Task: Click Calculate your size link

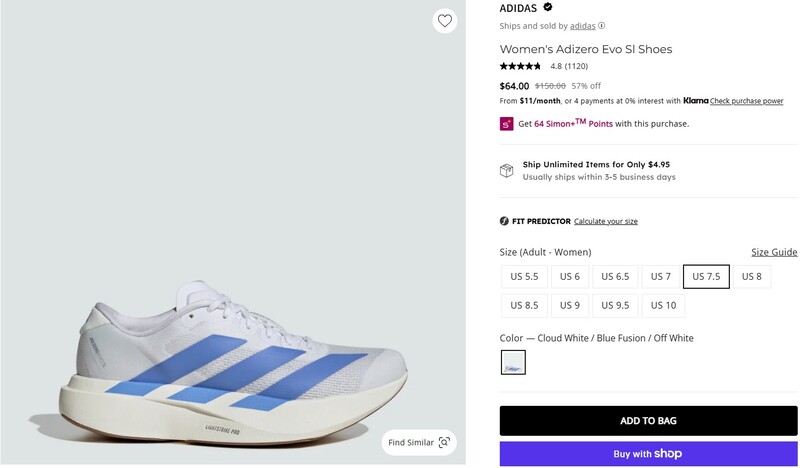Action: point(606,221)
